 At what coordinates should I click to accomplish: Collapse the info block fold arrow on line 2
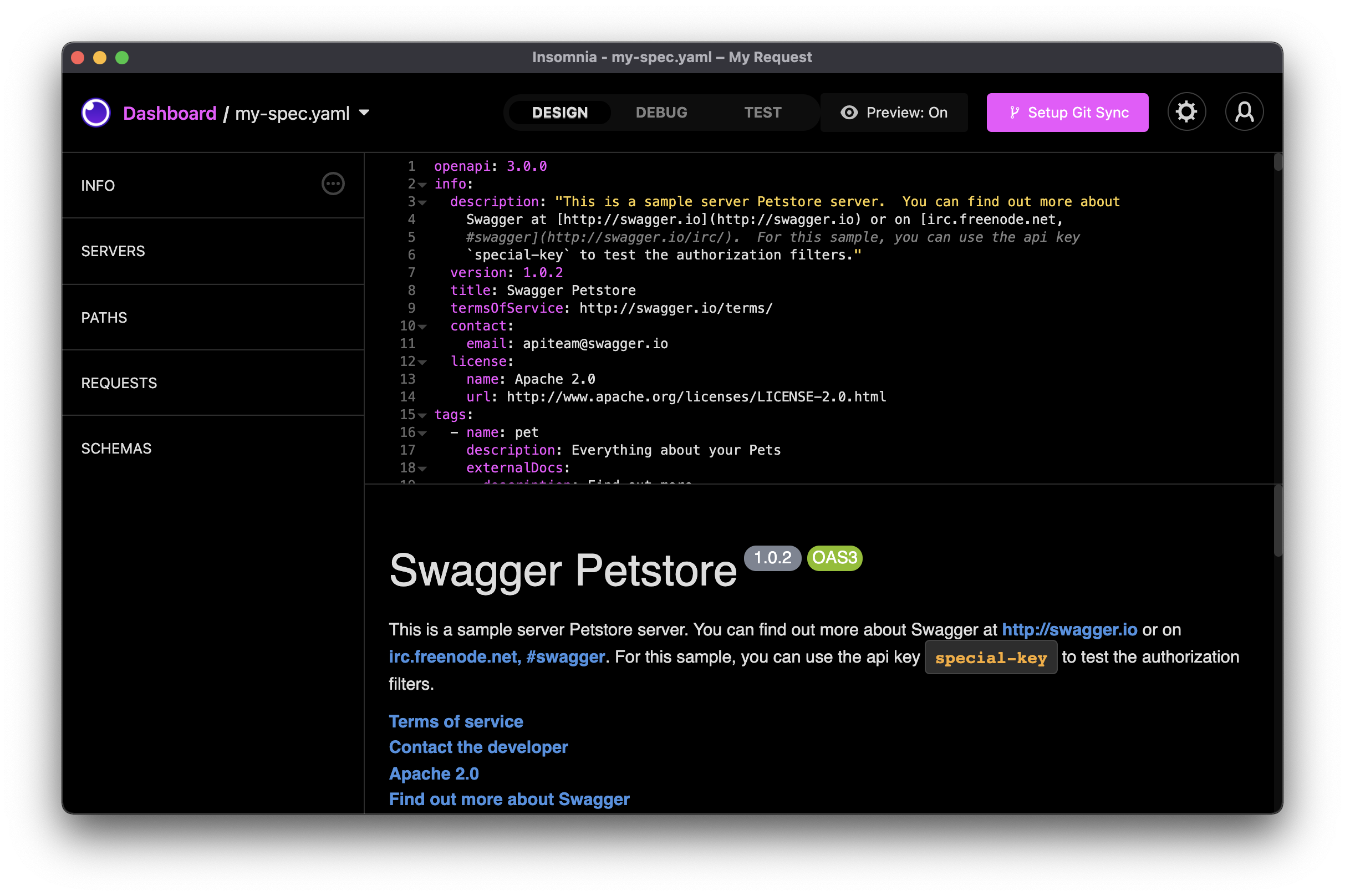pyautogui.click(x=422, y=185)
